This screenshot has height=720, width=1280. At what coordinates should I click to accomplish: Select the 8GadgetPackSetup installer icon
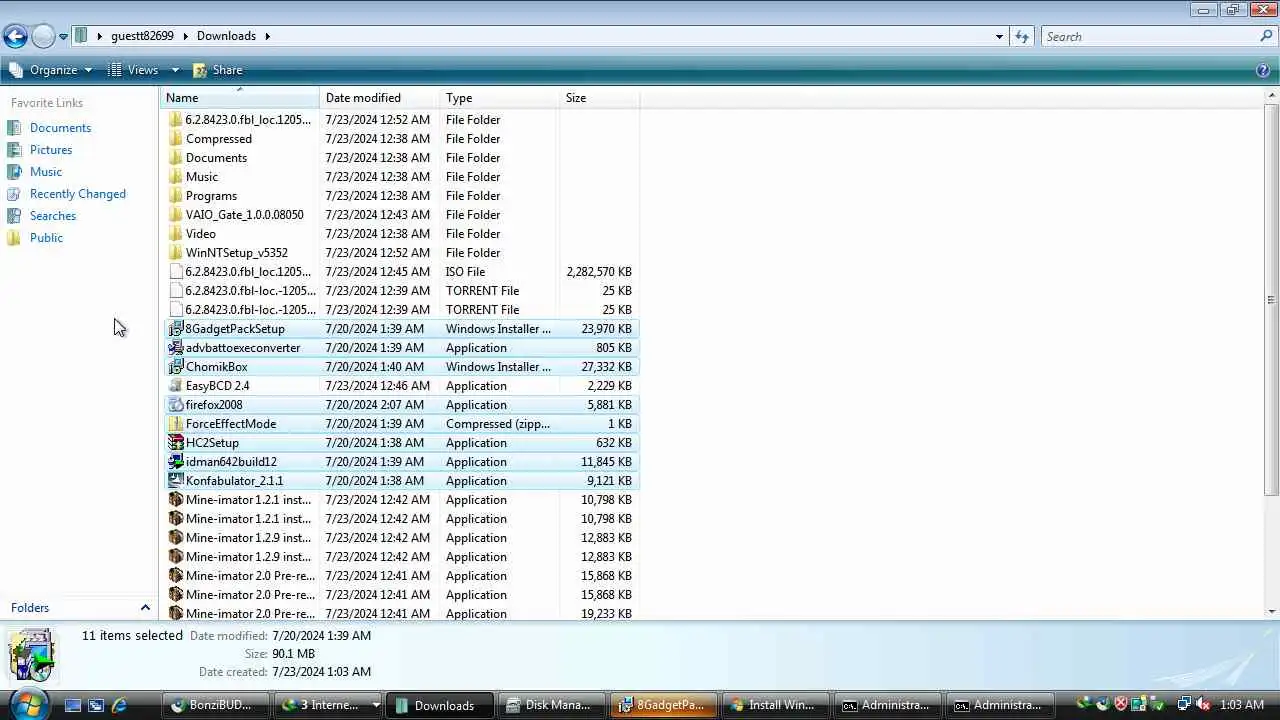point(176,329)
